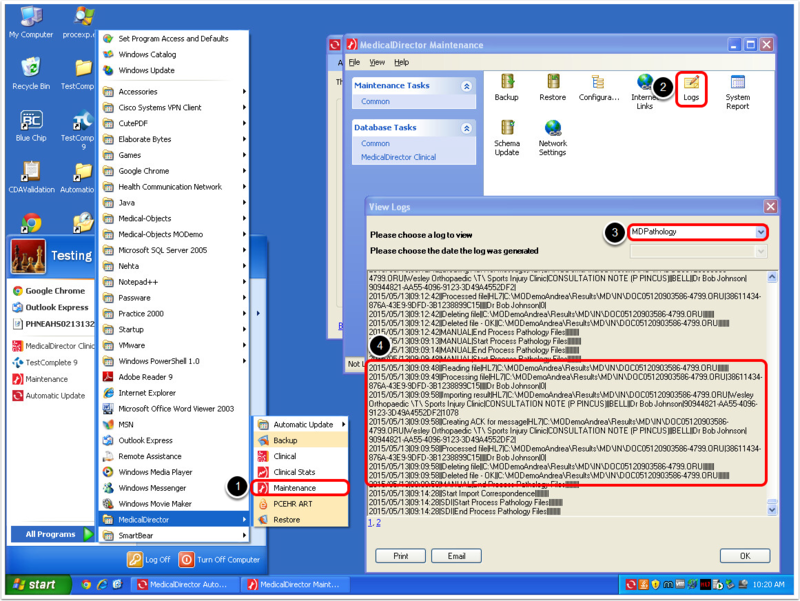Viewport: 800px width, 601px height.
Task: Open Set Program Access and Defaults
Action: coord(173,39)
